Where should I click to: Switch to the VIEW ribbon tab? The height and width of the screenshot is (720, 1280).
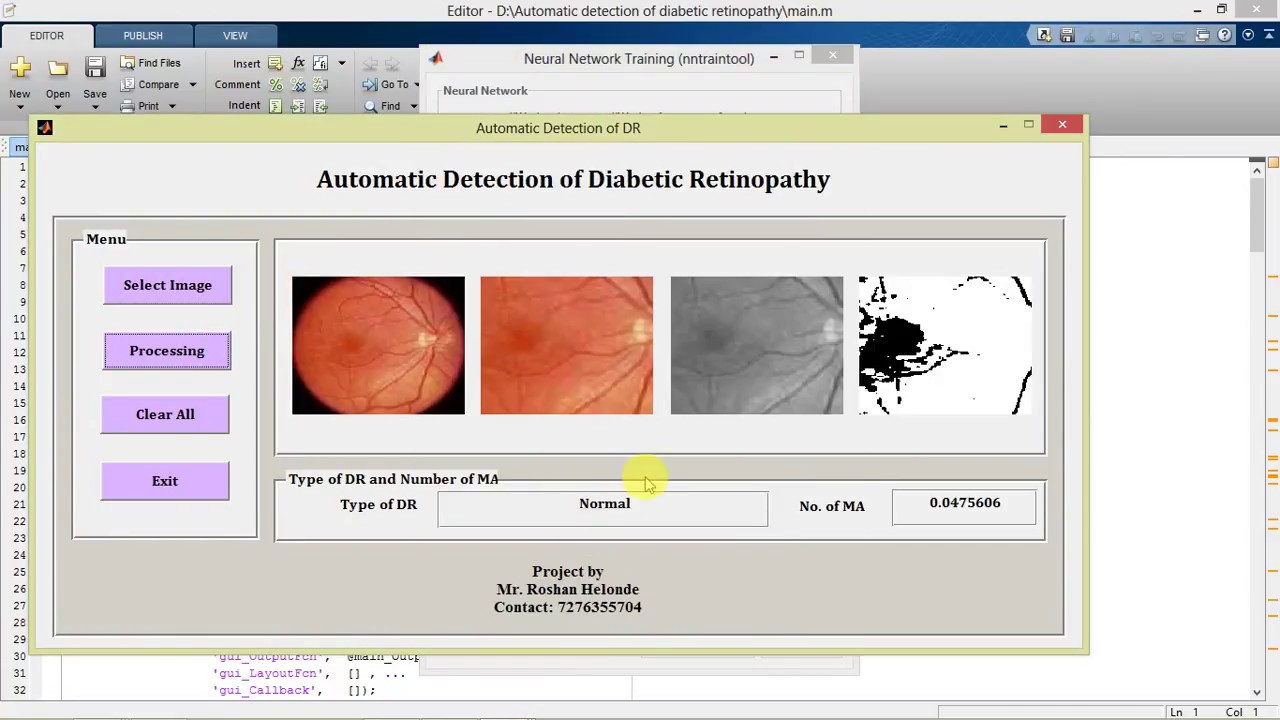[235, 36]
